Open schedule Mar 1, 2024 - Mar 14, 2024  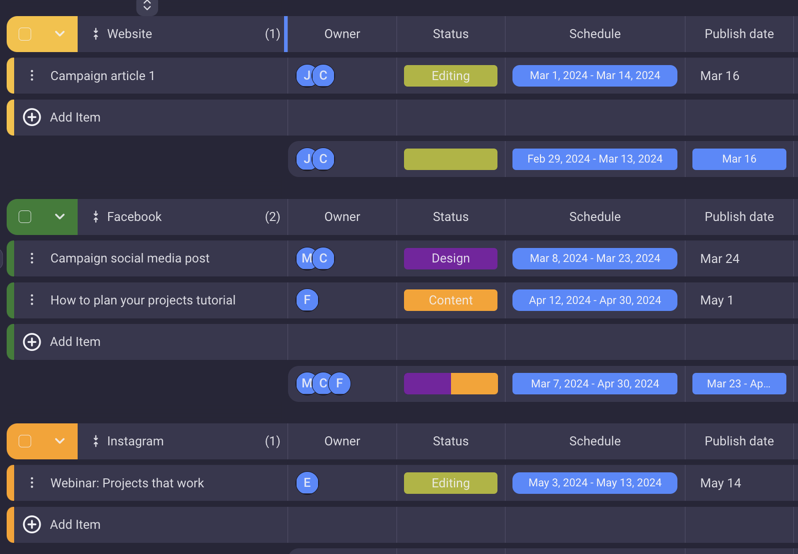594,76
